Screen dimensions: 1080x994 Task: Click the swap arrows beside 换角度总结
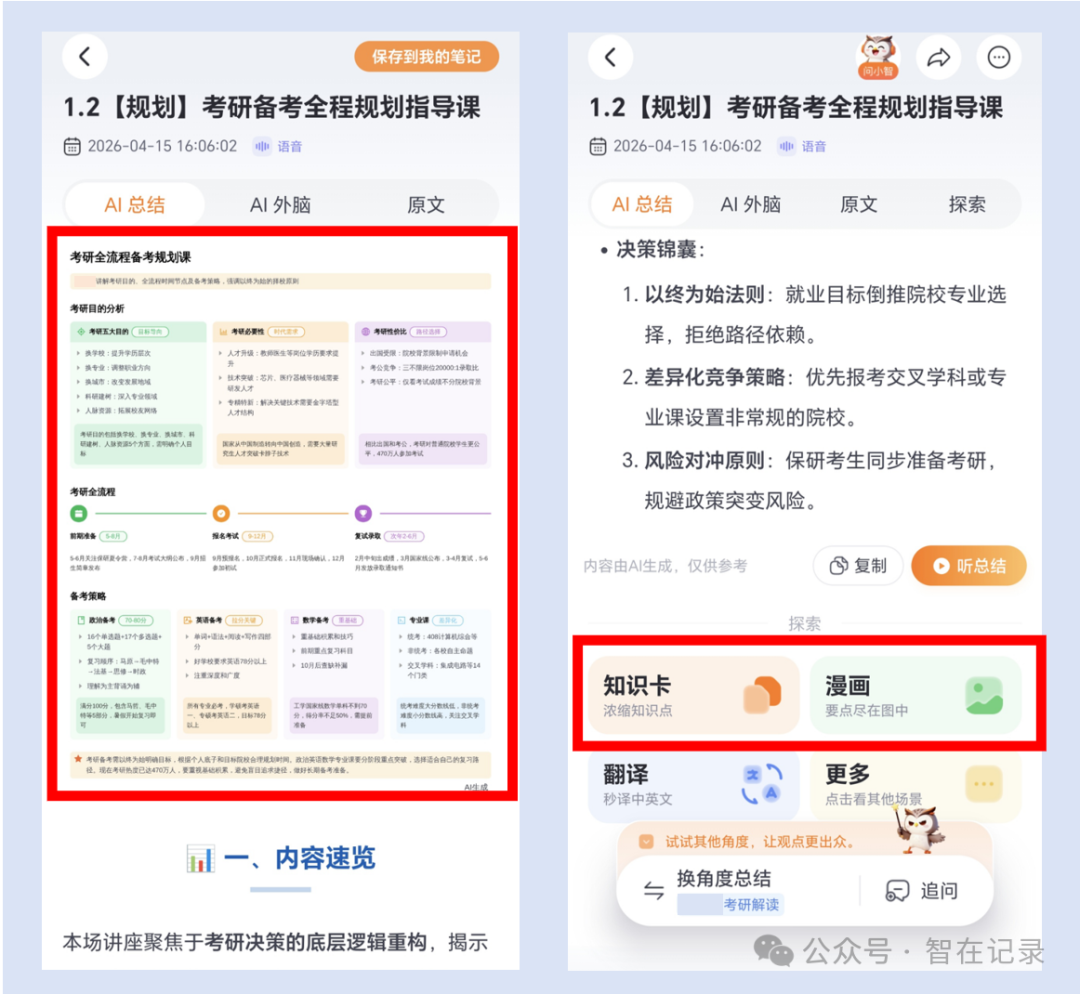point(654,891)
